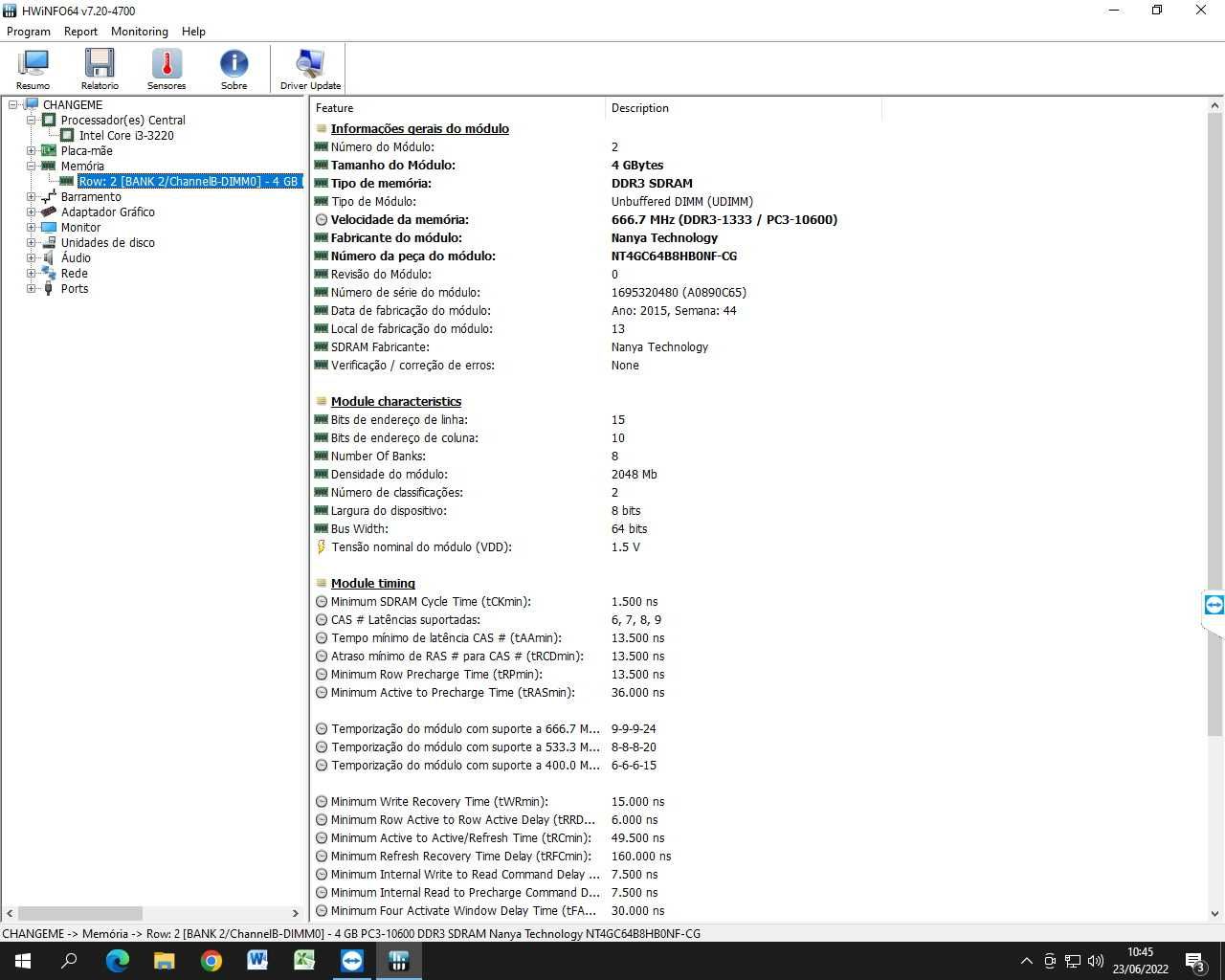Click the 9-9-9-24 timing value

634,728
